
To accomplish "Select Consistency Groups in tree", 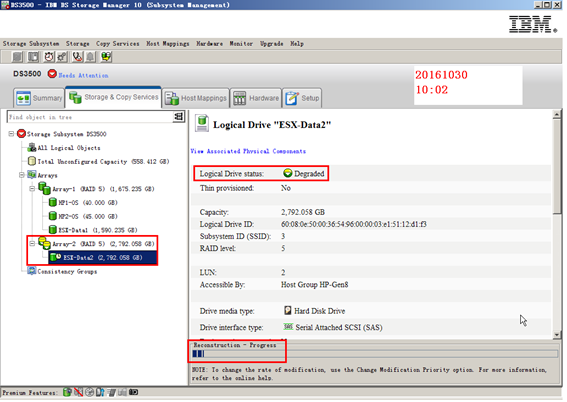I will (67, 271).
